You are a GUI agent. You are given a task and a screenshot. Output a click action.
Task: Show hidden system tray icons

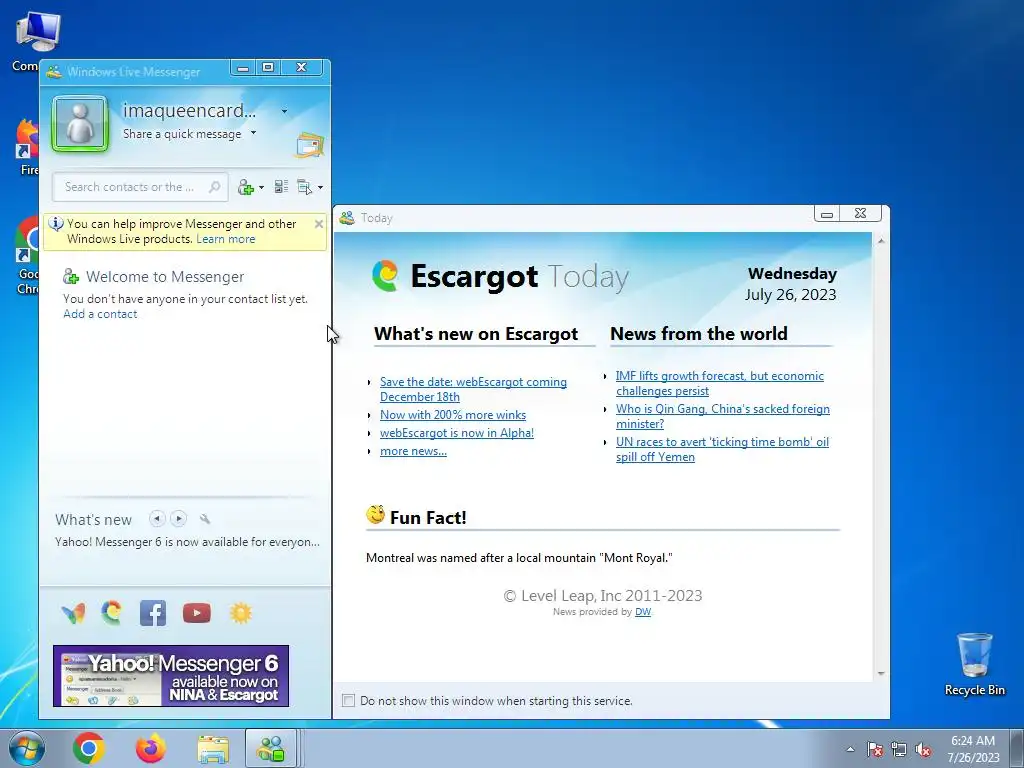(x=850, y=749)
